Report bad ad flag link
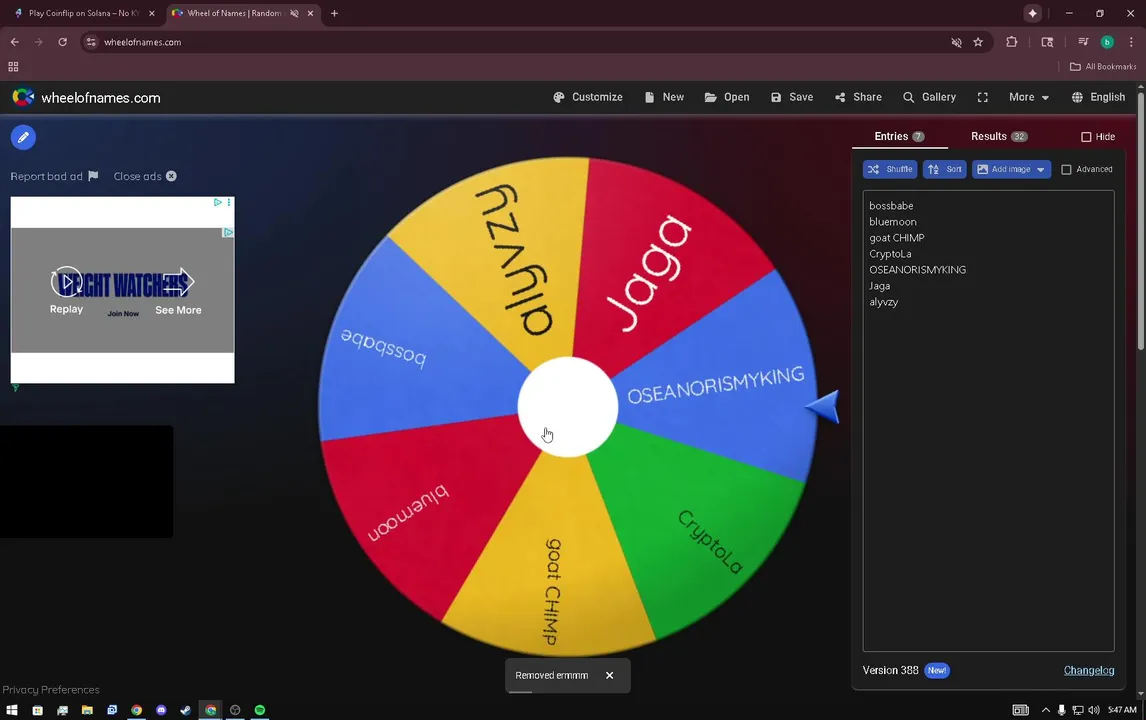Viewport: 1146px width, 720px height. pos(54,176)
